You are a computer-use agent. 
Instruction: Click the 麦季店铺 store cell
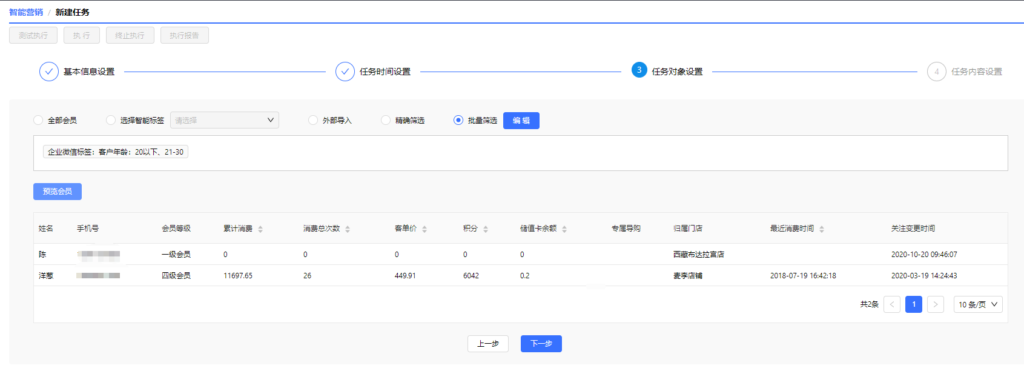click(688, 276)
